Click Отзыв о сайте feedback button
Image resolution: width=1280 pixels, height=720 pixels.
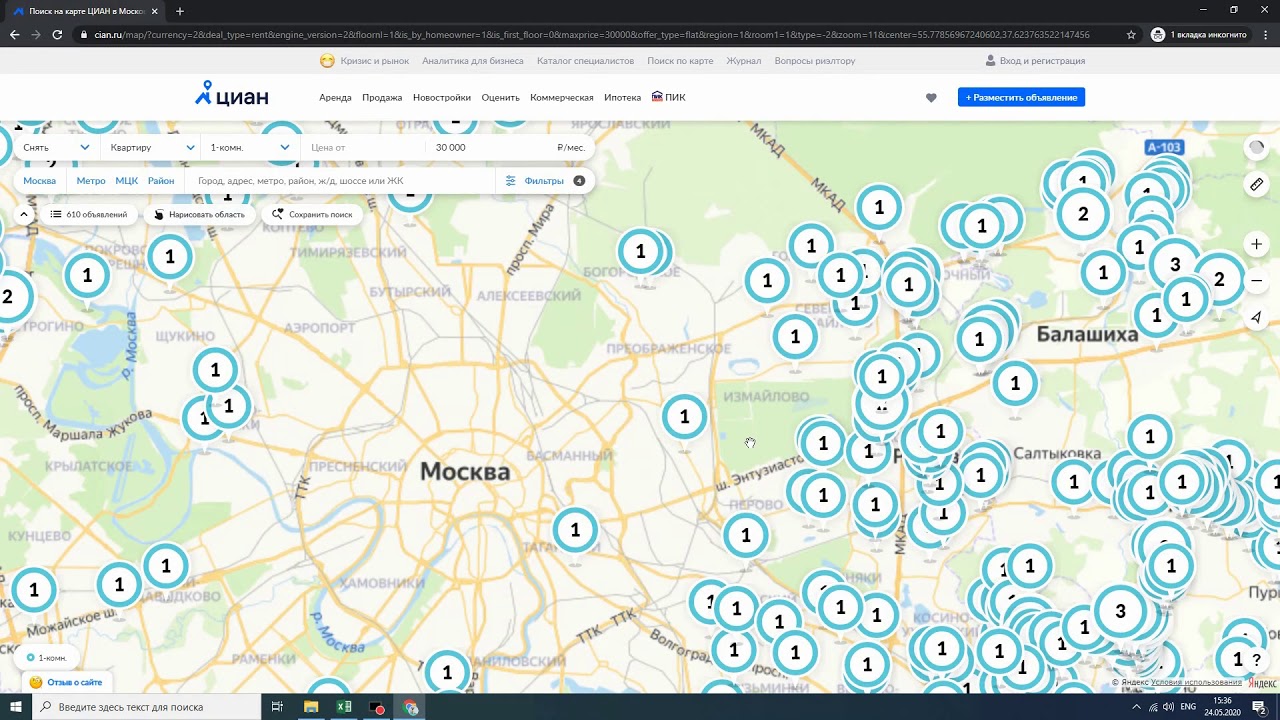tap(66, 682)
